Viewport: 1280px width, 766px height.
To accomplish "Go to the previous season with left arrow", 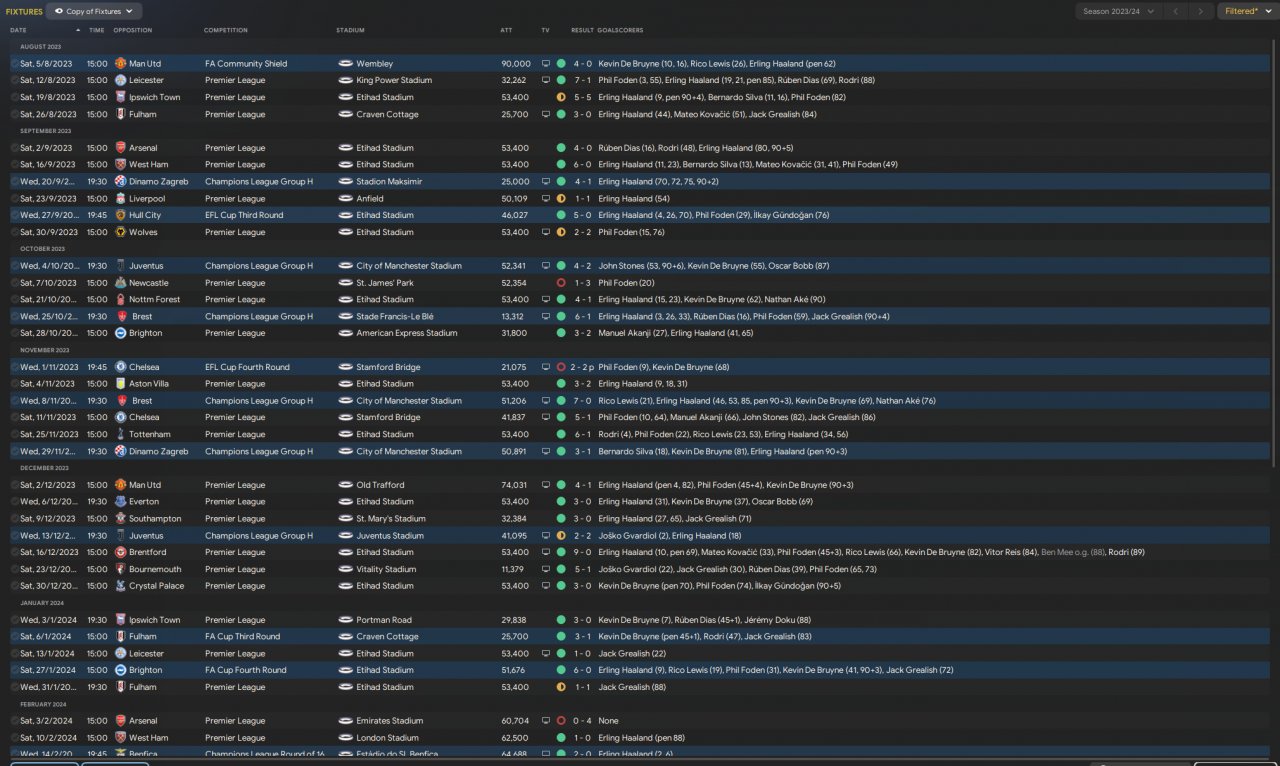I will 1176,11.
